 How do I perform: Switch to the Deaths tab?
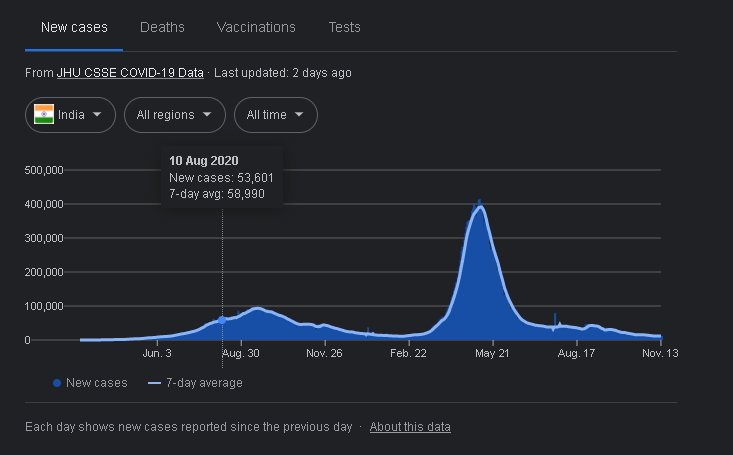pos(161,27)
